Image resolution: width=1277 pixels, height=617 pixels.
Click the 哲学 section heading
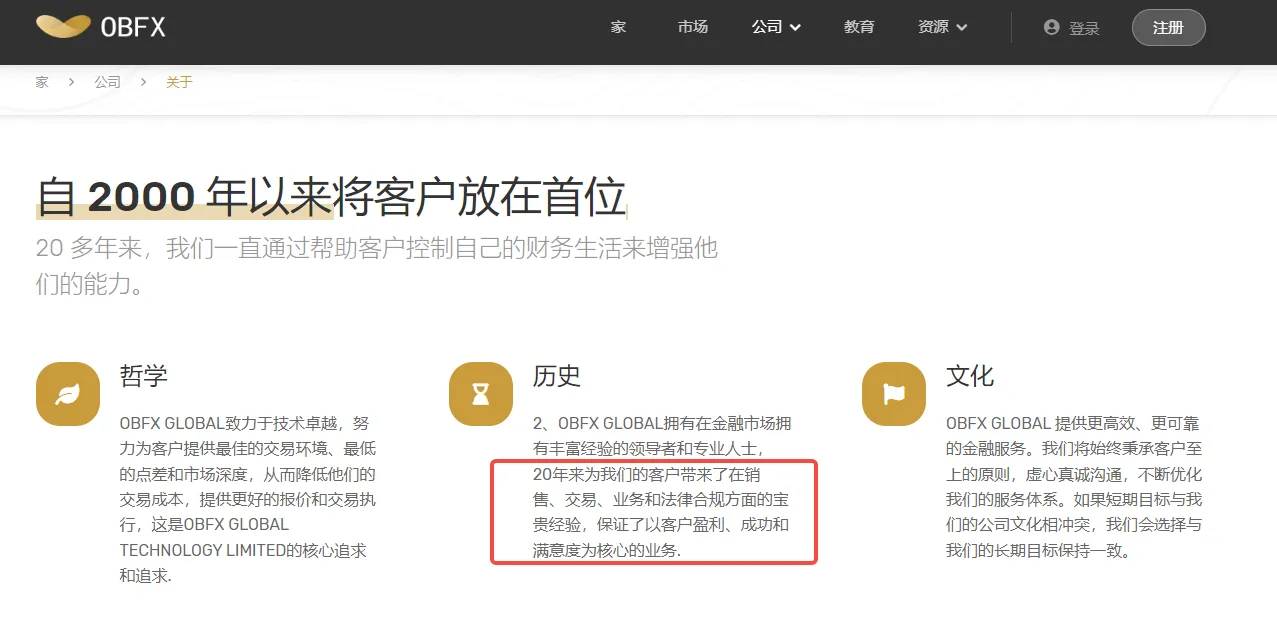coord(144,376)
